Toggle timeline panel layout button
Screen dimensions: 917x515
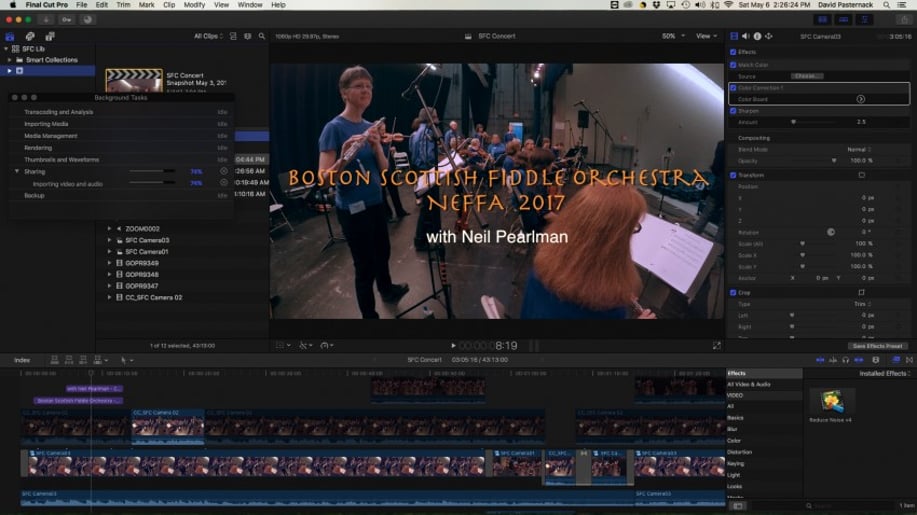coord(843,19)
